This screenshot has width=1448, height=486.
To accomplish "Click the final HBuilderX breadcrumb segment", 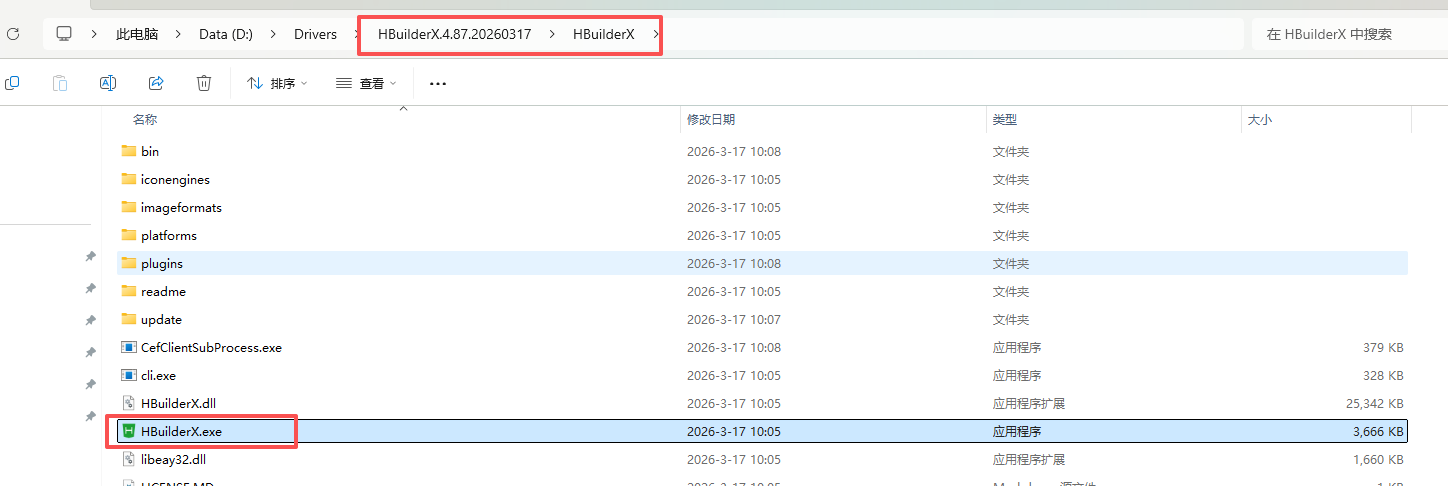I will 604,34.
